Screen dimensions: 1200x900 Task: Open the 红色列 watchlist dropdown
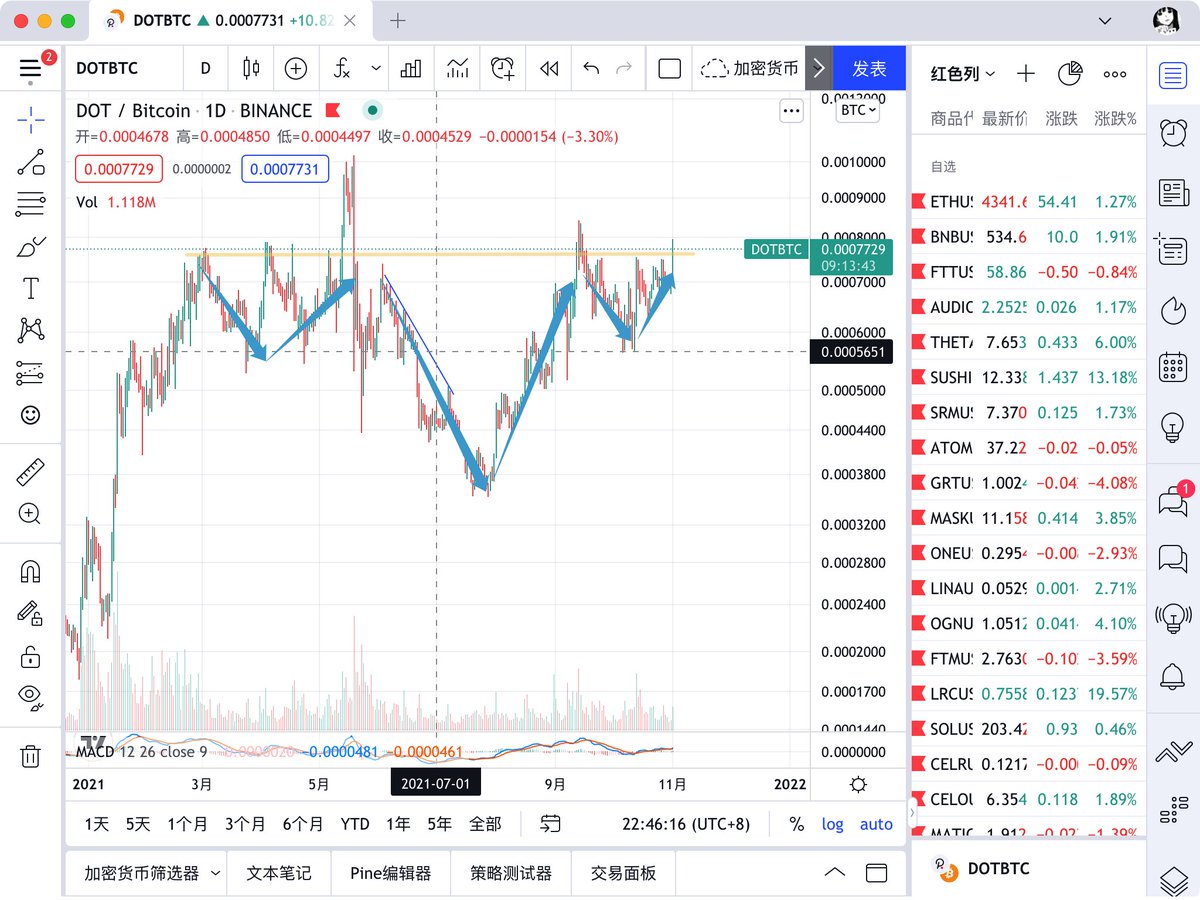[x=963, y=74]
